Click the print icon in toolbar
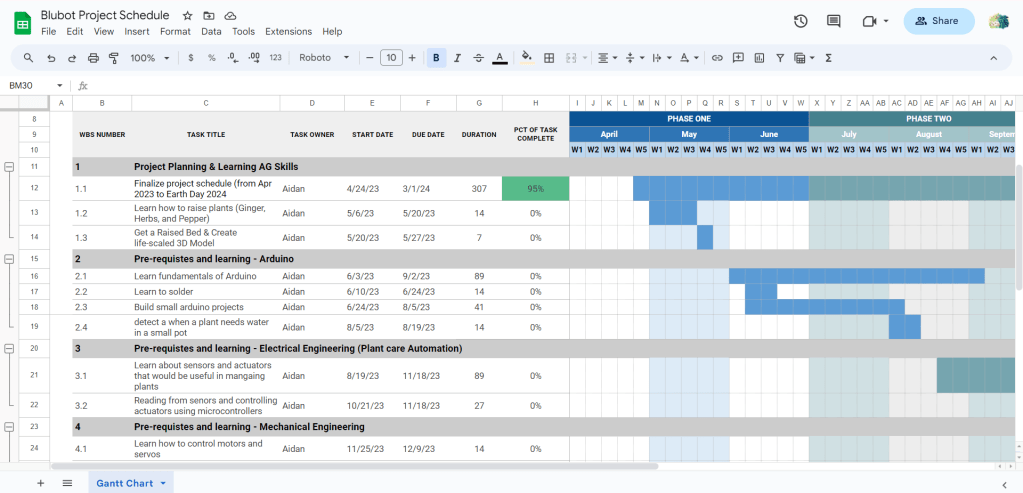Image resolution: width=1023 pixels, height=493 pixels. [x=94, y=58]
